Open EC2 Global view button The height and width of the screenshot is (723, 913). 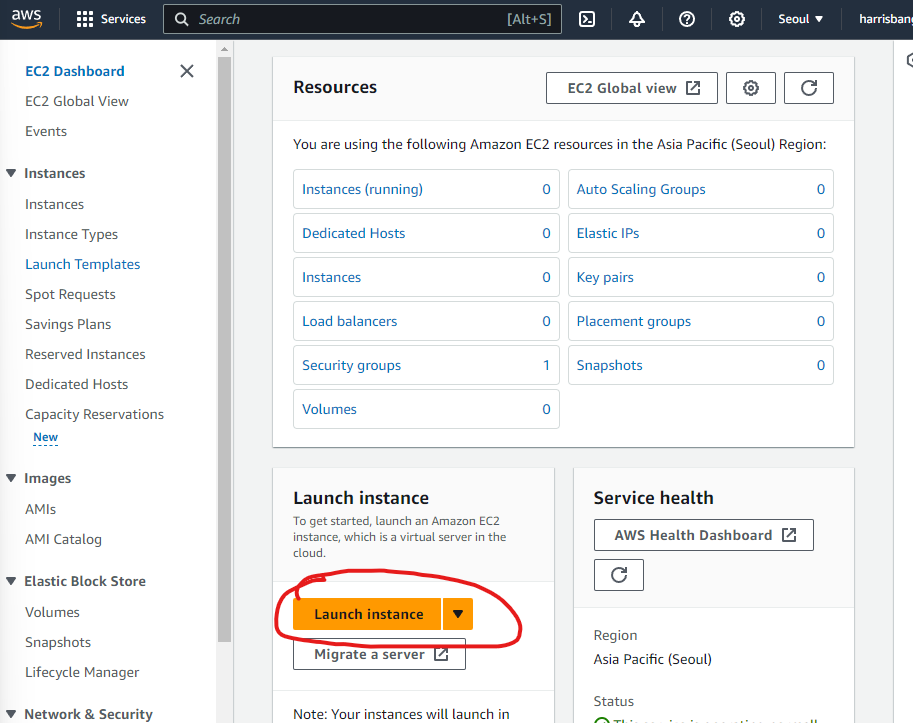pos(632,88)
